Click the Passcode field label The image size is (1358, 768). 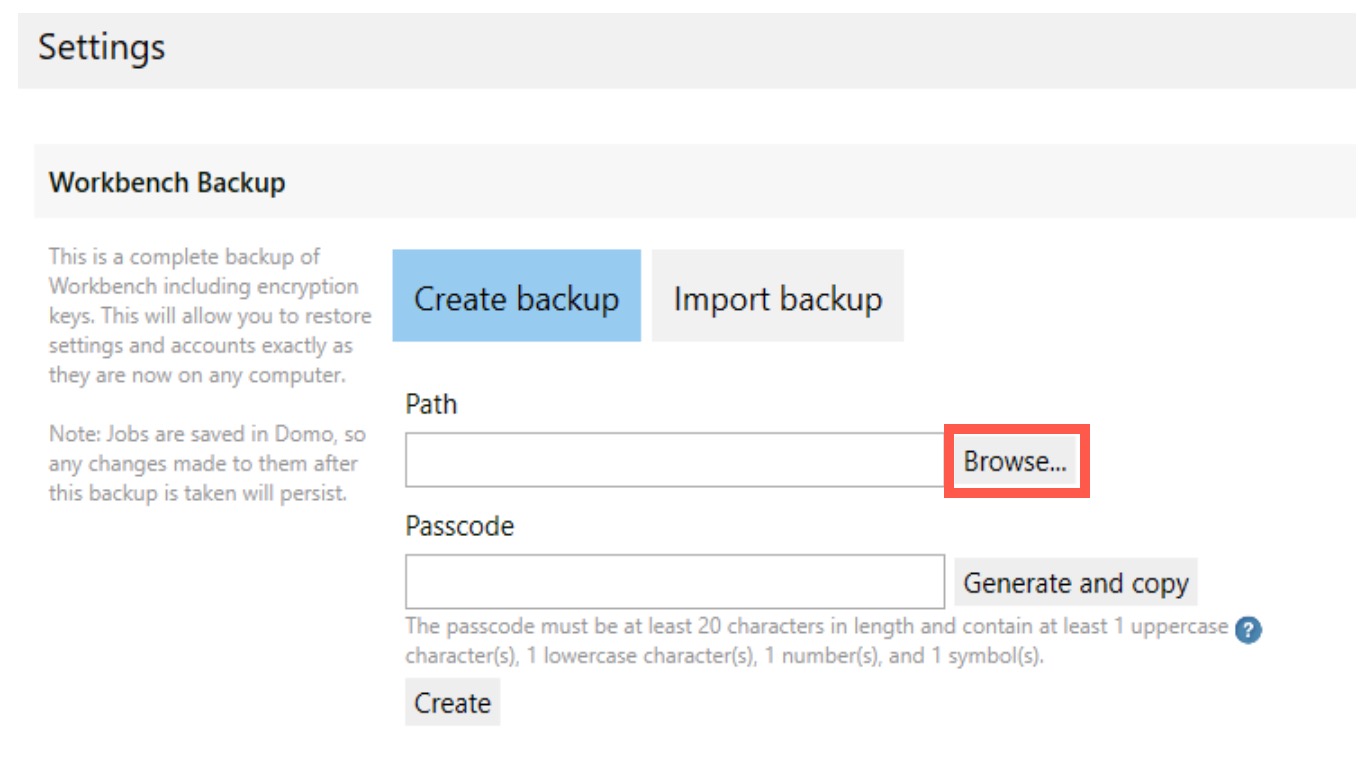(x=459, y=526)
